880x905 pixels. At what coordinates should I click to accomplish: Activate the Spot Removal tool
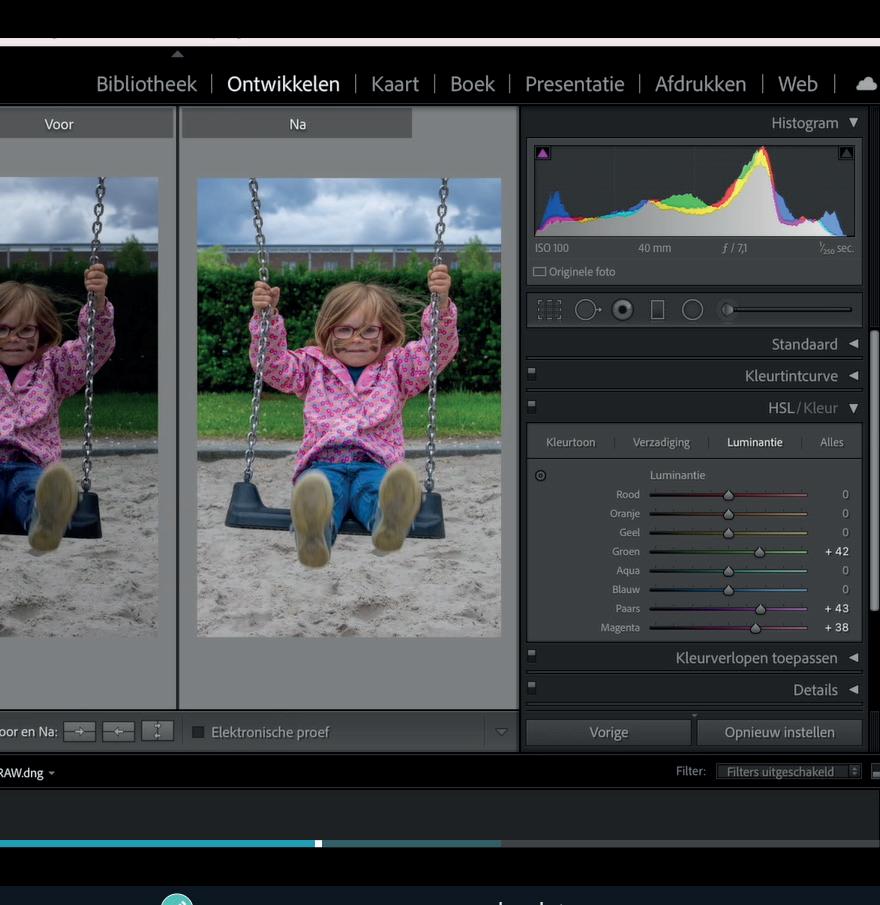point(586,310)
